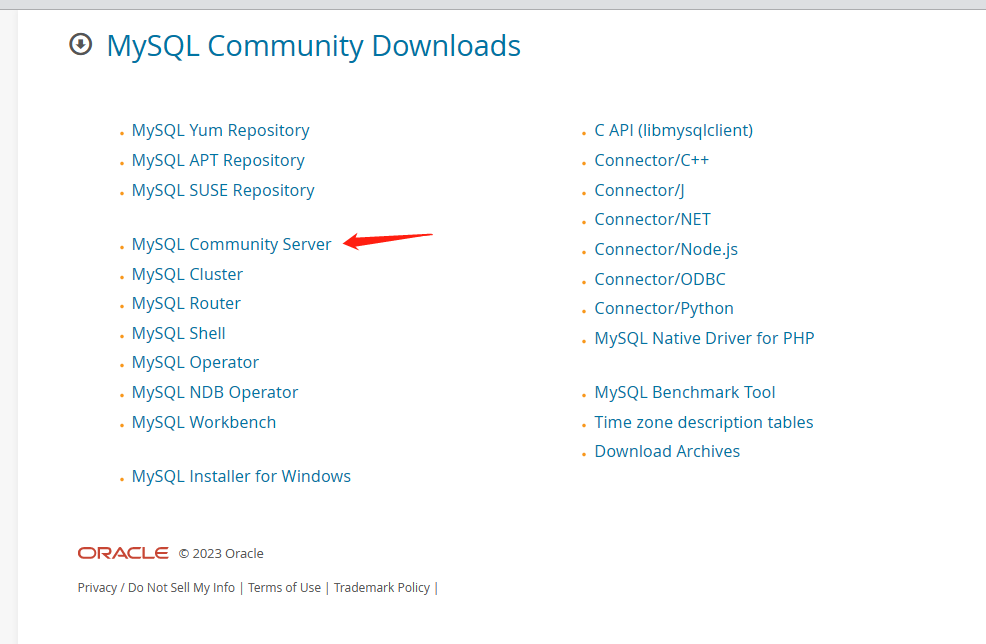Screen dimensions: 986x644
Task: Open Connector/J link
Action: (639, 190)
